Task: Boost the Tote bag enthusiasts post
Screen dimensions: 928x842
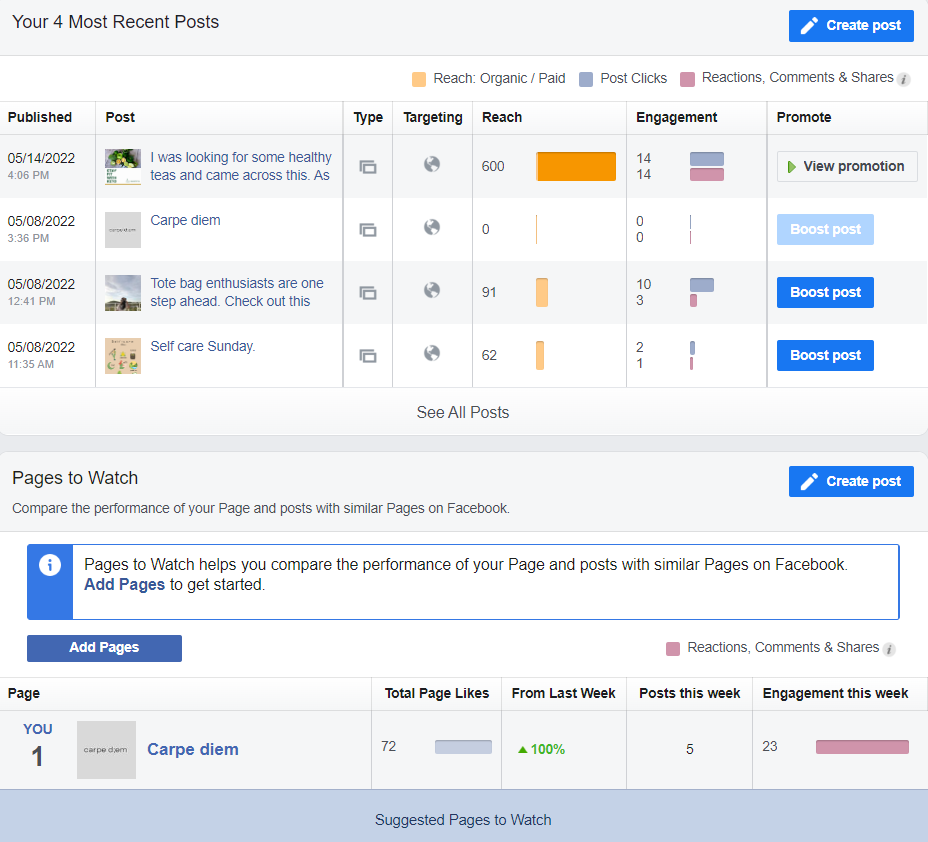Action: click(825, 293)
